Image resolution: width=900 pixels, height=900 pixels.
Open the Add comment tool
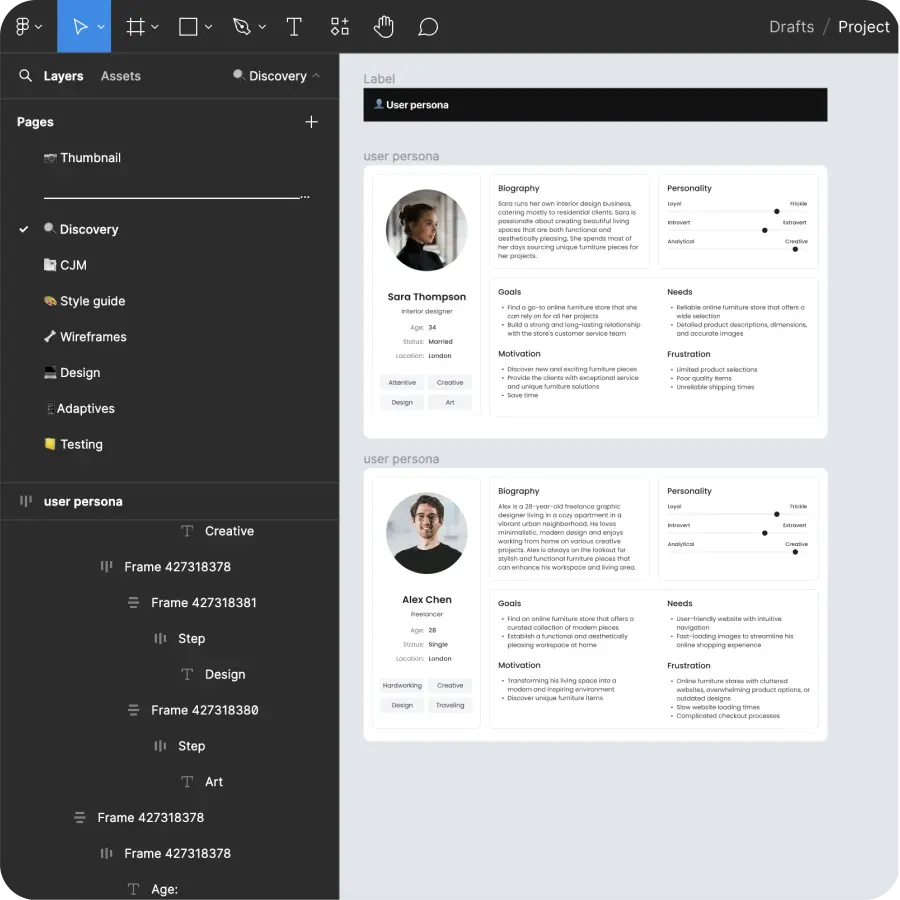[x=428, y=27]
